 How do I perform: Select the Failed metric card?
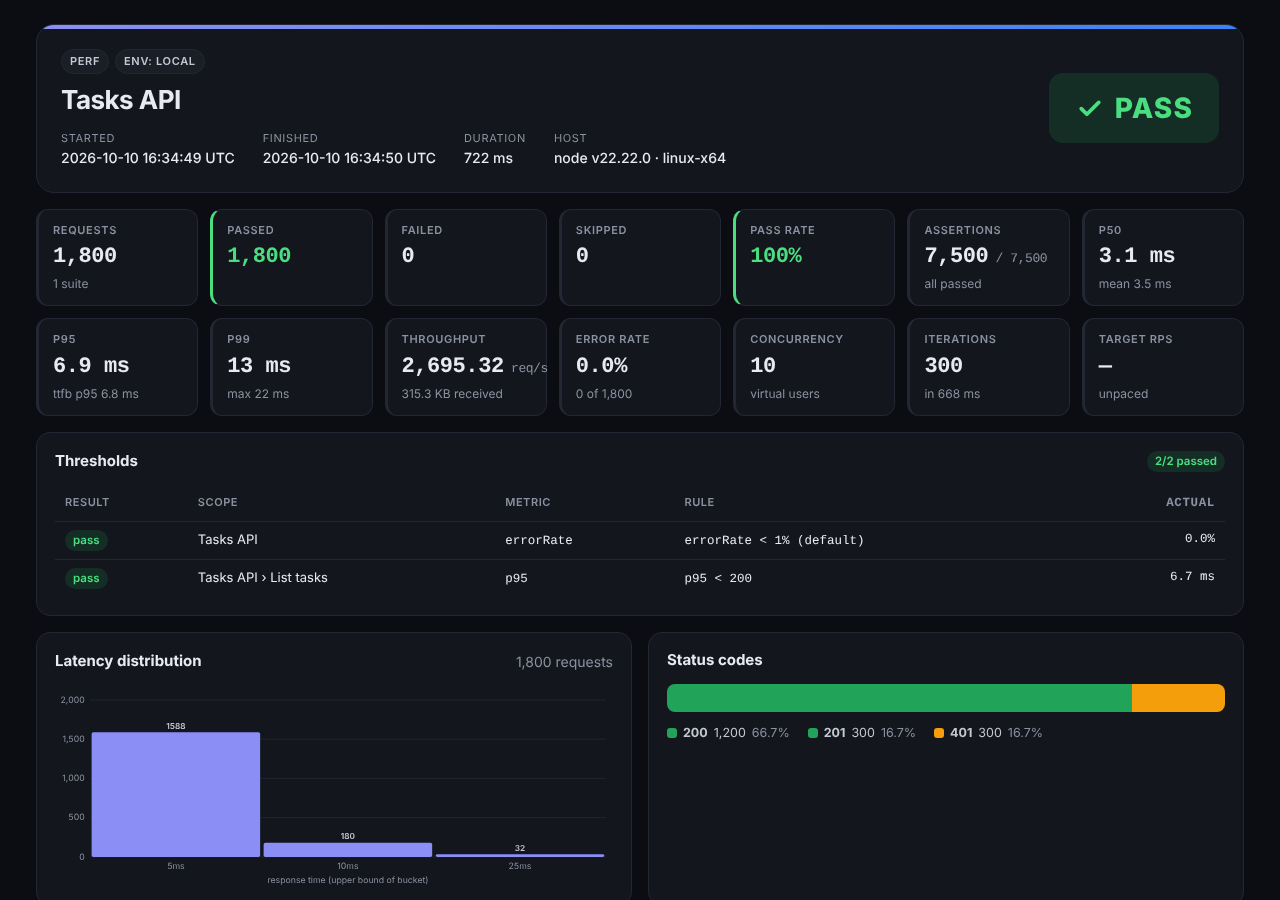coord(466,257)
